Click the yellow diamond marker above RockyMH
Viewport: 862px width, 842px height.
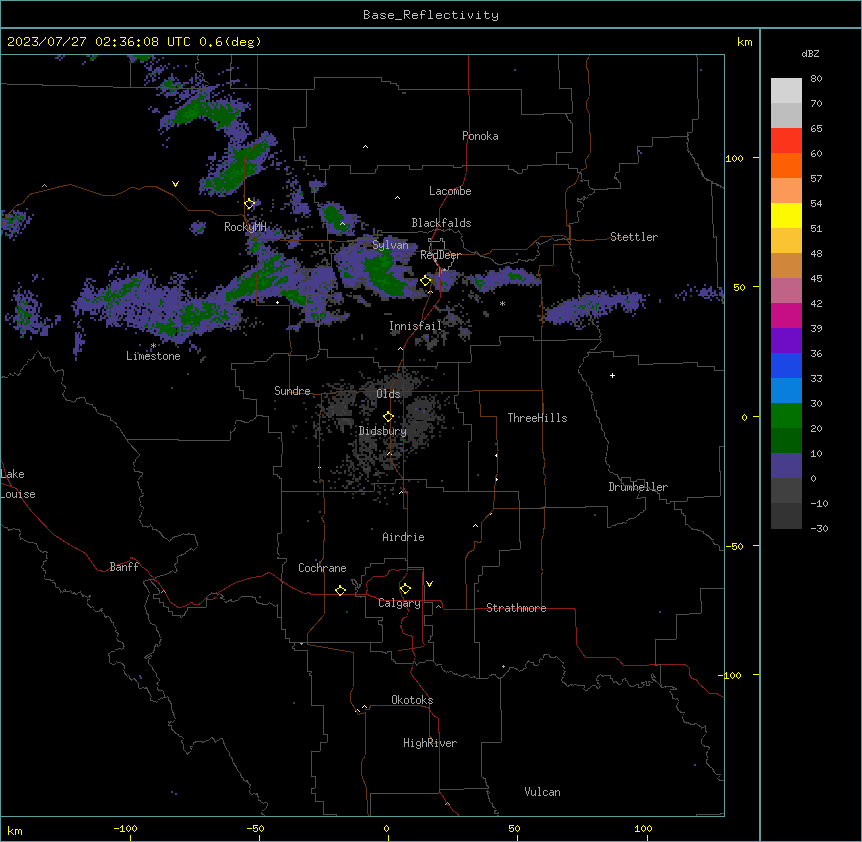tap(250, 204)
